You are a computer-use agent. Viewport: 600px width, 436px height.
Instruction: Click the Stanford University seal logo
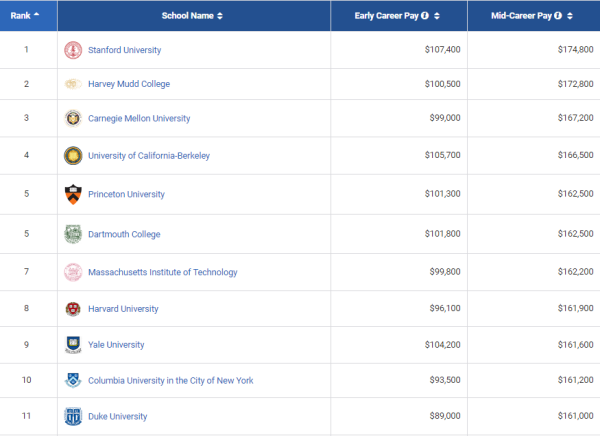pos(73,50)
